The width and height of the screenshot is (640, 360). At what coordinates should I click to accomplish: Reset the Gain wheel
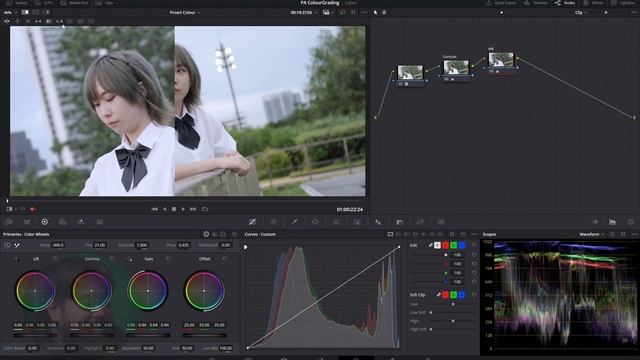[x=168, y=259]
